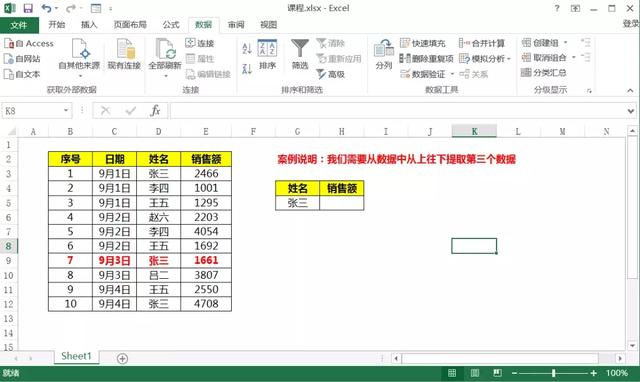This screenshot has height=382, width=640.
Task: Select the Sheet1 worksheet tab
Action: (x=76, y=356)
